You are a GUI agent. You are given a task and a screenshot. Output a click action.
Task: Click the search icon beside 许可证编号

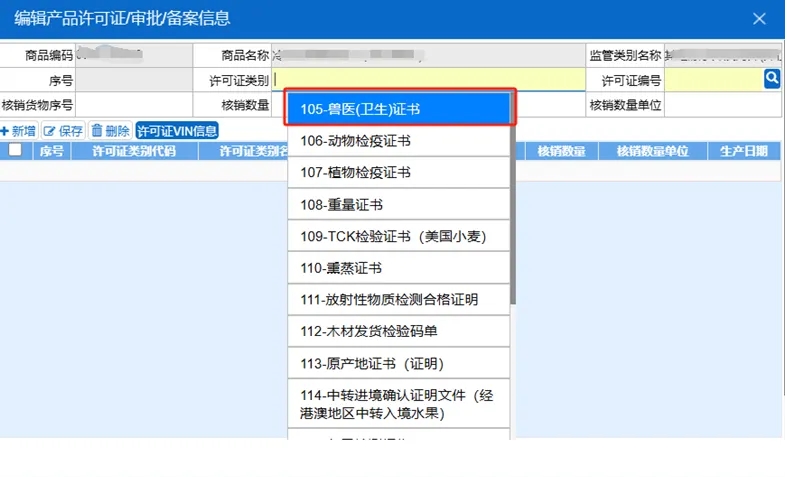click(772, 79)
